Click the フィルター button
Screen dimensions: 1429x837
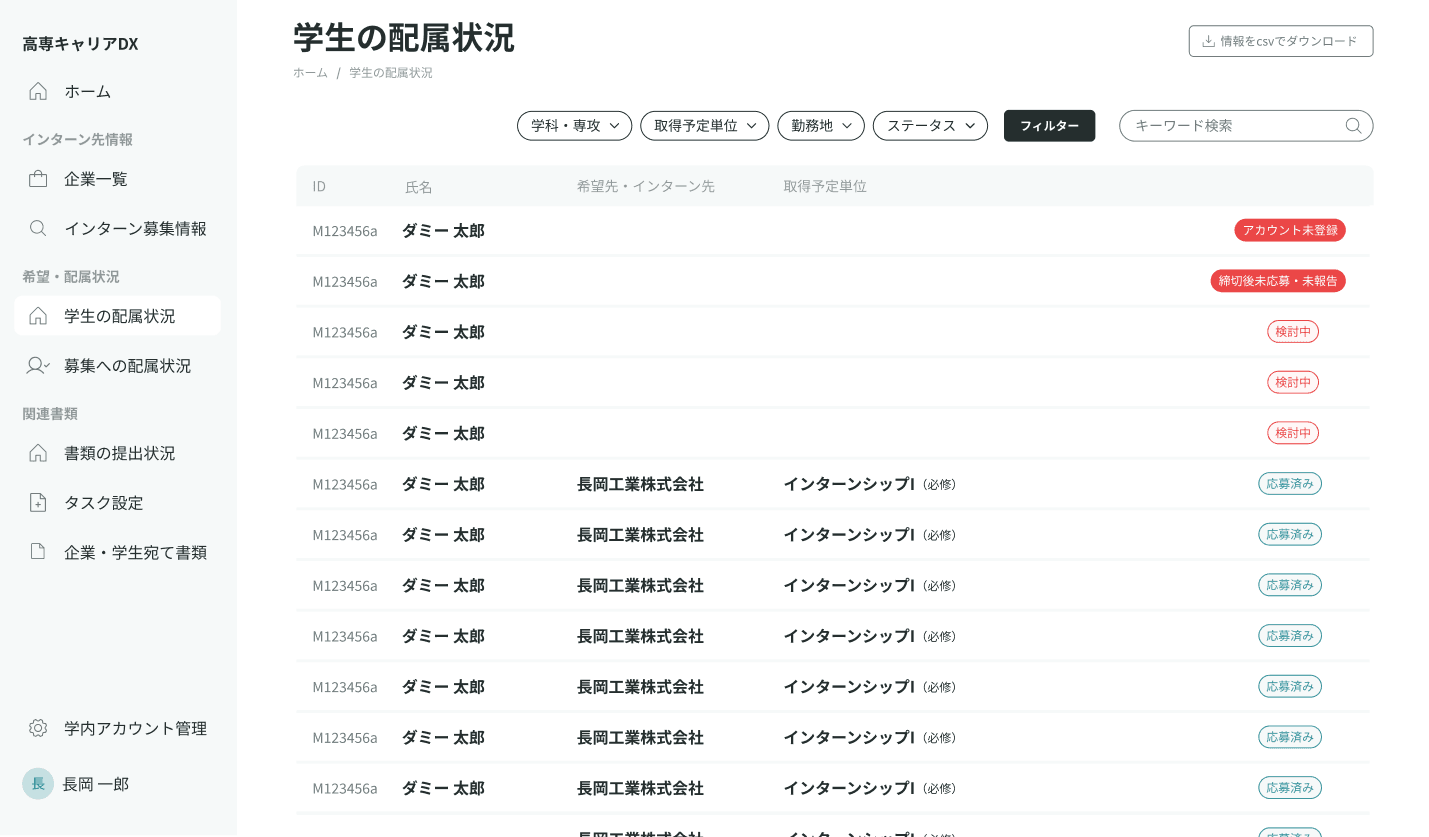click(1049, 125)
